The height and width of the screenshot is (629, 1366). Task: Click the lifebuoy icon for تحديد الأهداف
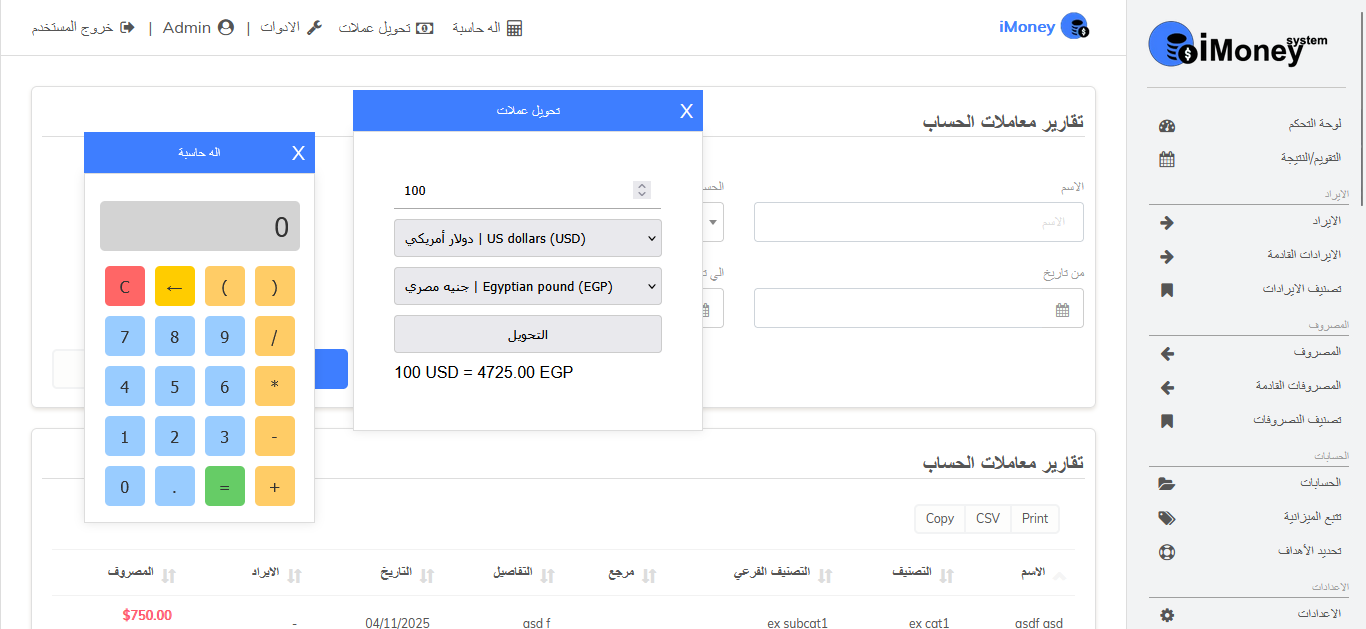coord(1166,552)
